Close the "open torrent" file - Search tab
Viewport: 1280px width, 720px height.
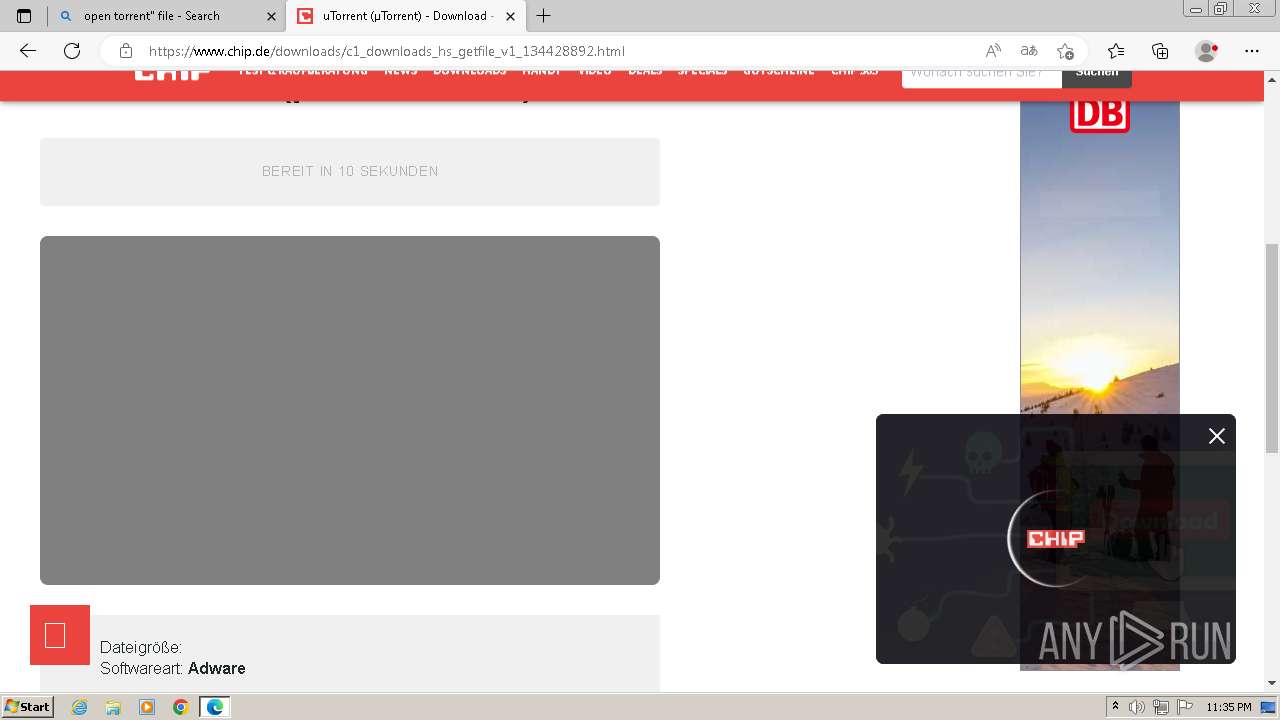pyautogui.click(x=271, y=16)
